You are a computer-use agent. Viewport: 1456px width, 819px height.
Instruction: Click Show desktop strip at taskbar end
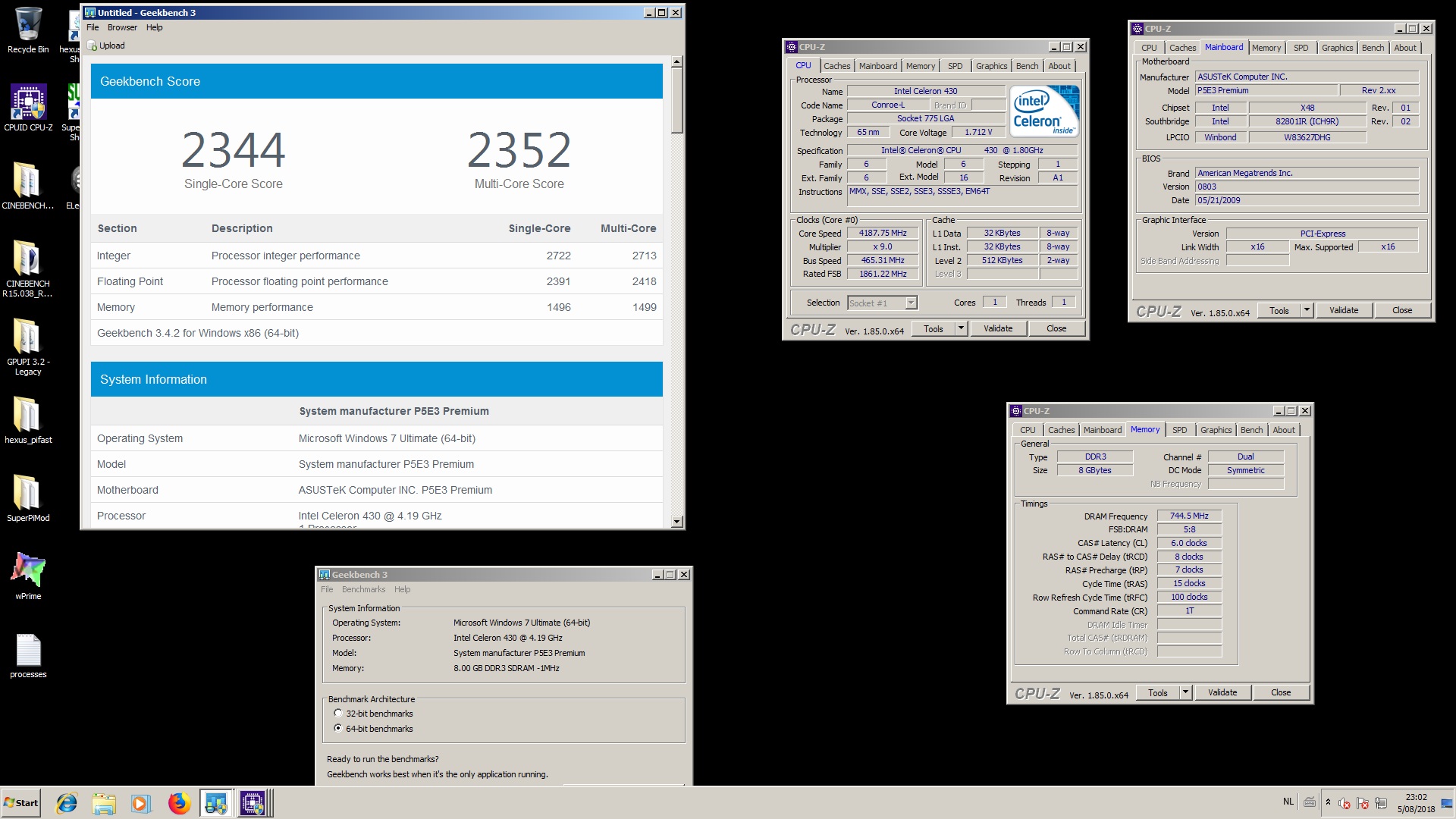(1447, 803)
